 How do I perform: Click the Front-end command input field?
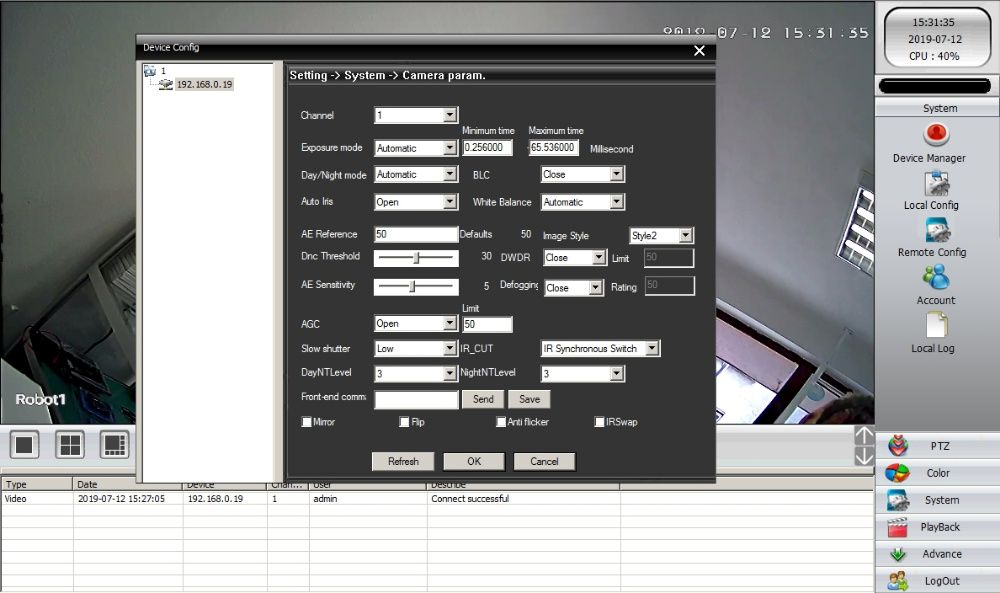[416, 400]
